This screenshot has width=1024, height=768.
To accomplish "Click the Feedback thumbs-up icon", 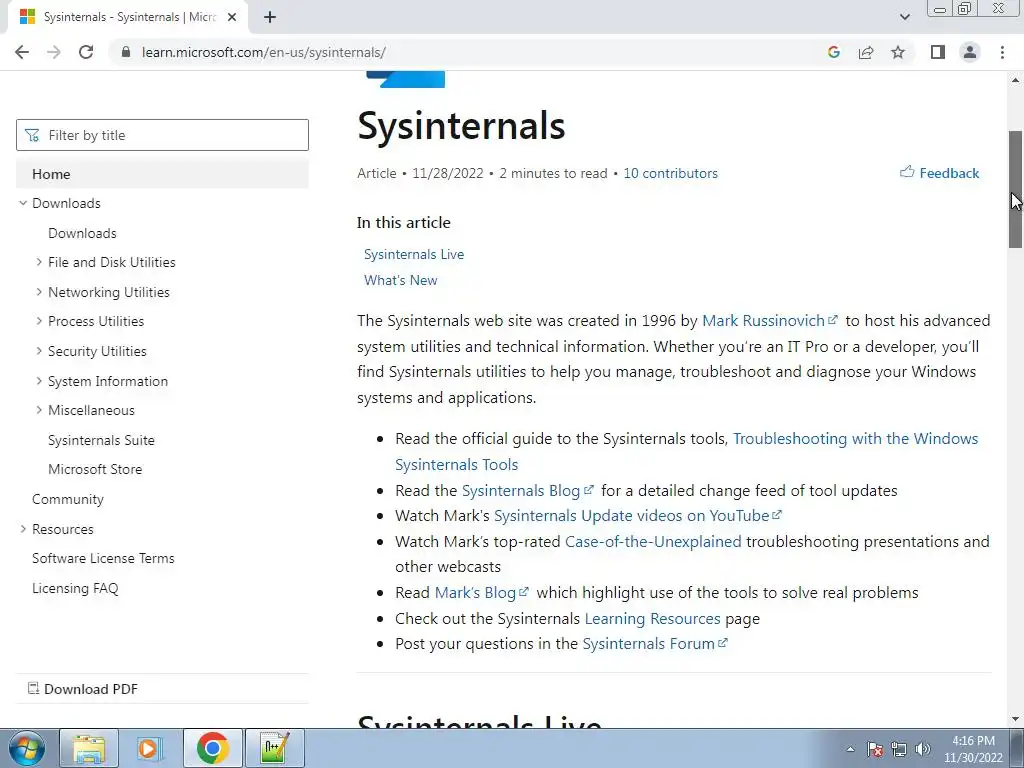I will point(906,172).
